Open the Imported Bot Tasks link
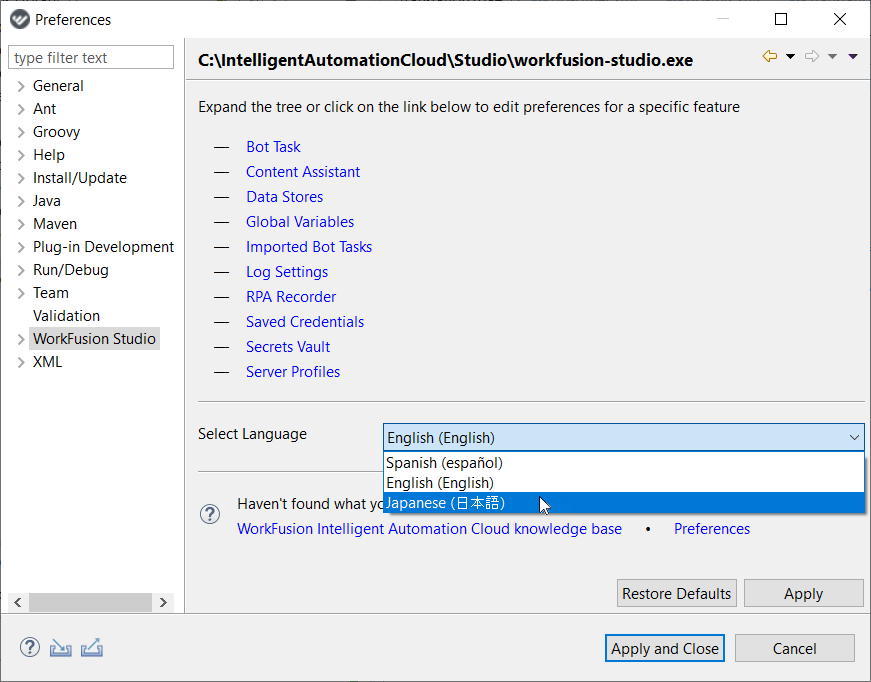 [309, 247]
